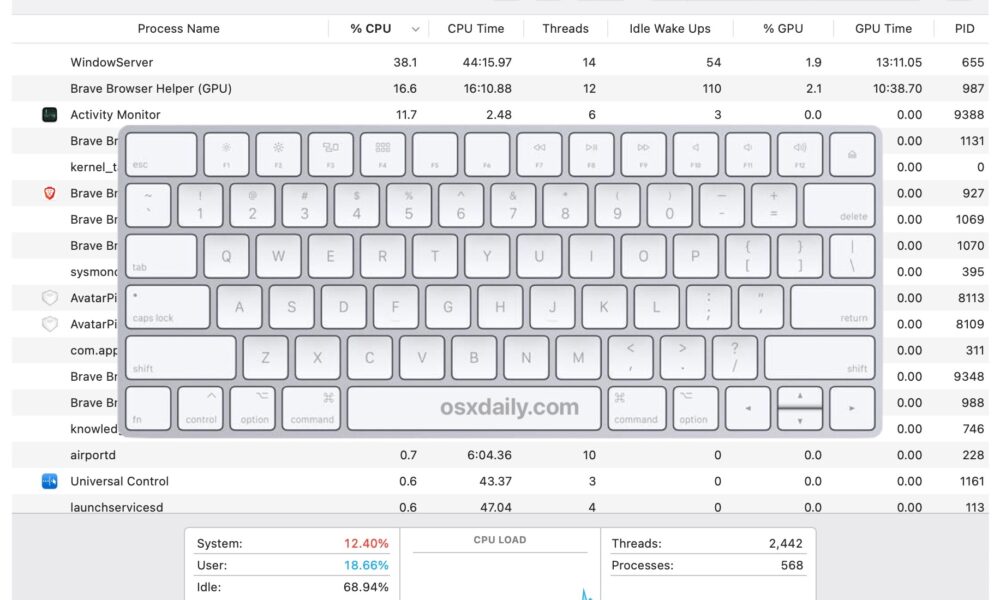Click the PID 1070 cell
The width and height of the screenshot is (1000, 600).
pyautogui.click(x=970, y=245)
